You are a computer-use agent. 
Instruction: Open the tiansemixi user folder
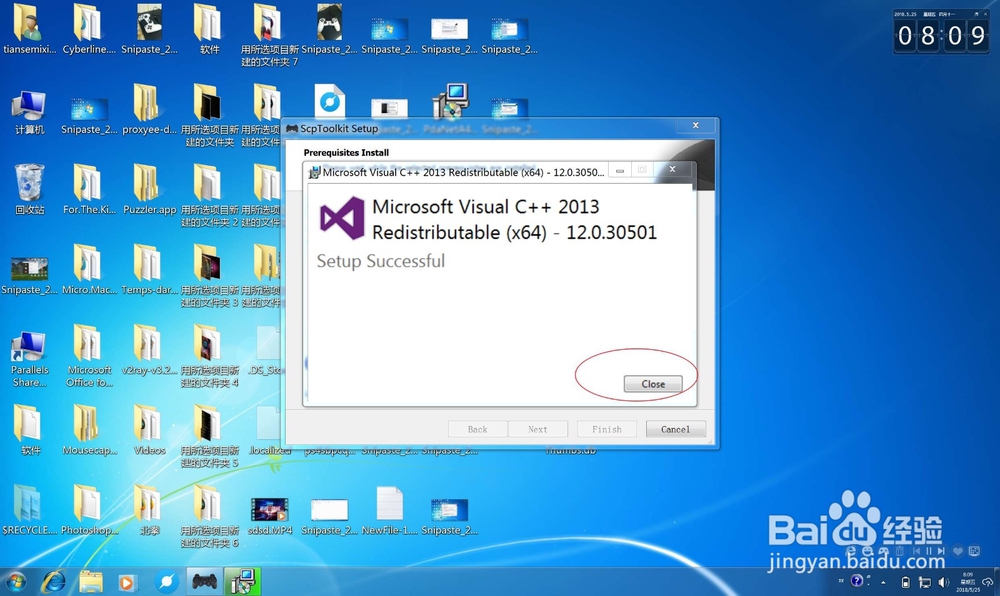[29, 29]
